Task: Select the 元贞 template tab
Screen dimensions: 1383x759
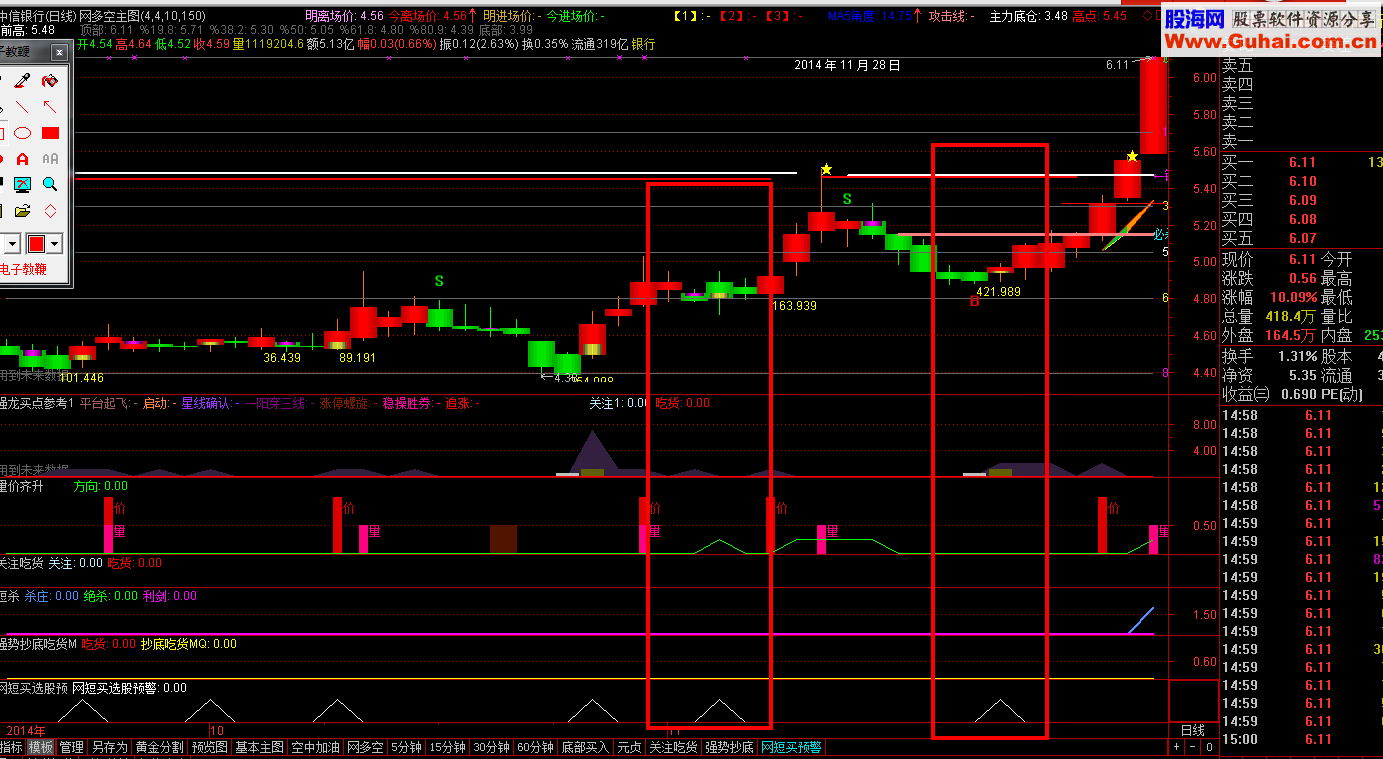Action: pos(629,747)
